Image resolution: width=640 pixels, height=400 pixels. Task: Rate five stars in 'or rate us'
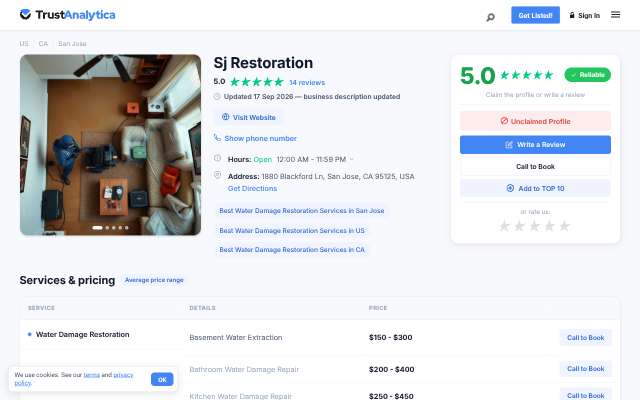[x=564, y=226]
